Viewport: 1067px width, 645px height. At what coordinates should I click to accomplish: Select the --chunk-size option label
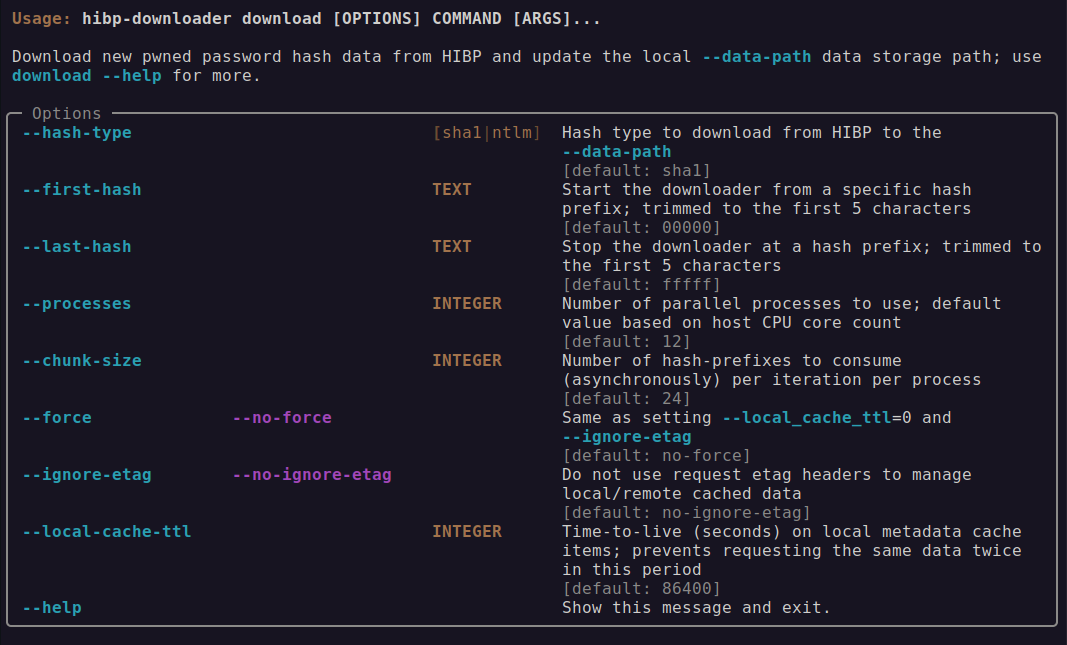click(x=82, y=361)
